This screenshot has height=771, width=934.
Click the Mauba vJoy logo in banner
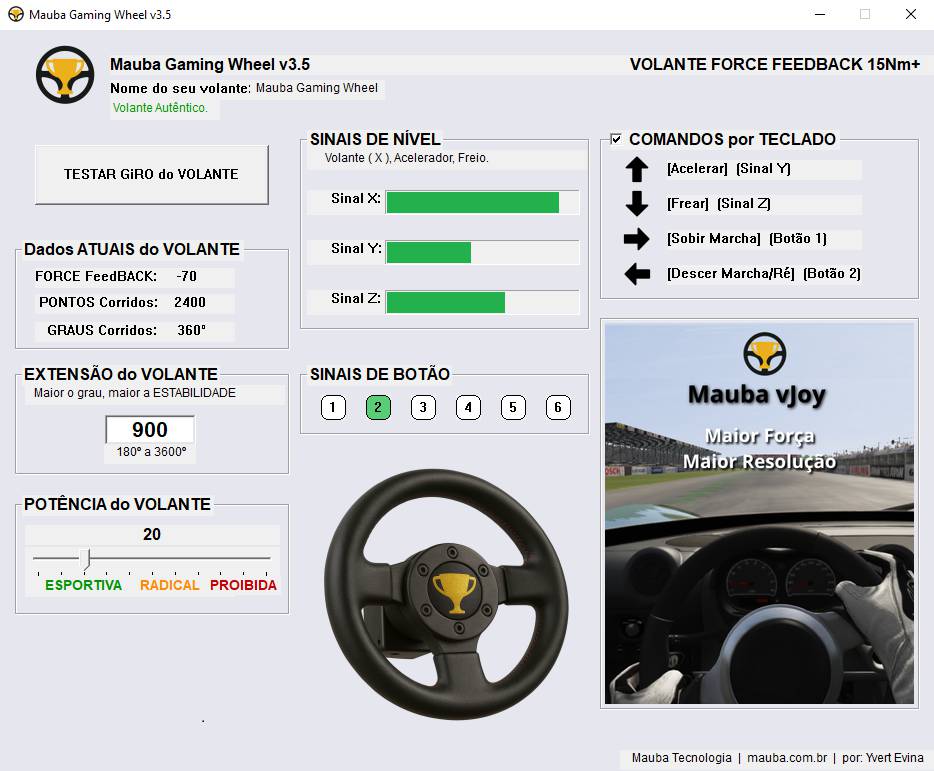(764, 353)
